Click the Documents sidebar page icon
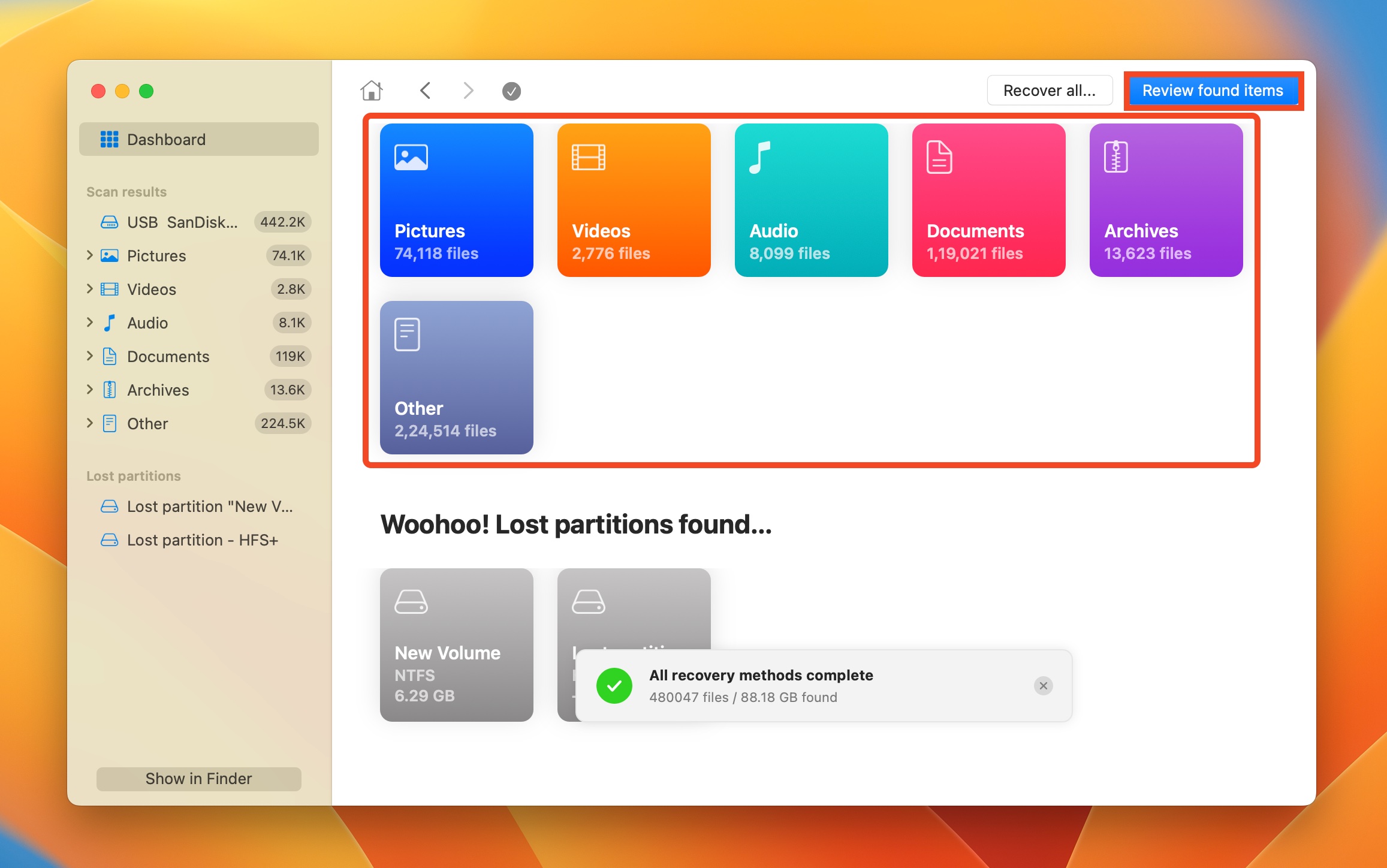This screenshot has width=1387, height=868. click(x=109, y=357)
